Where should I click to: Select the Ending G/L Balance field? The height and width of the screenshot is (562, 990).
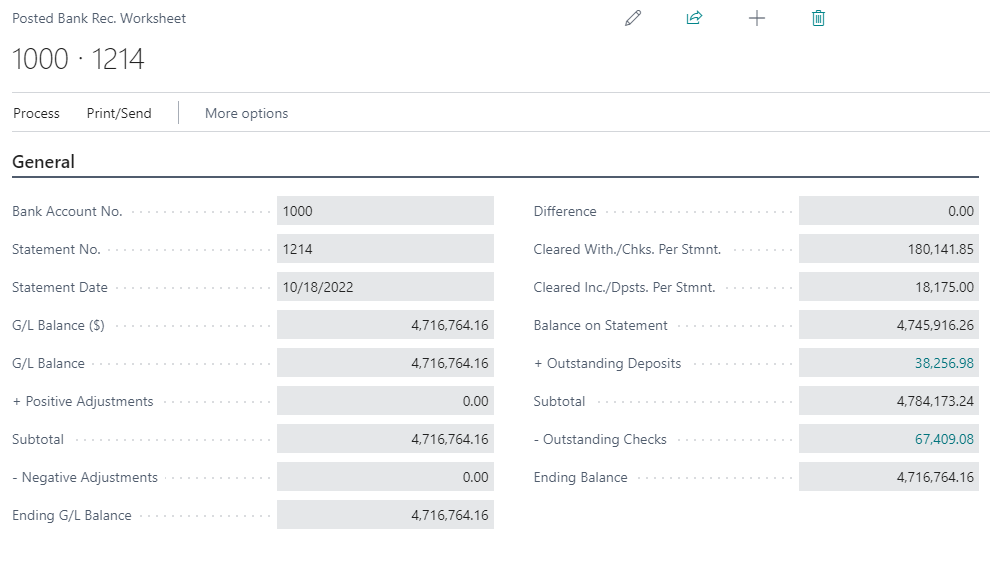[x=385, y=515]
